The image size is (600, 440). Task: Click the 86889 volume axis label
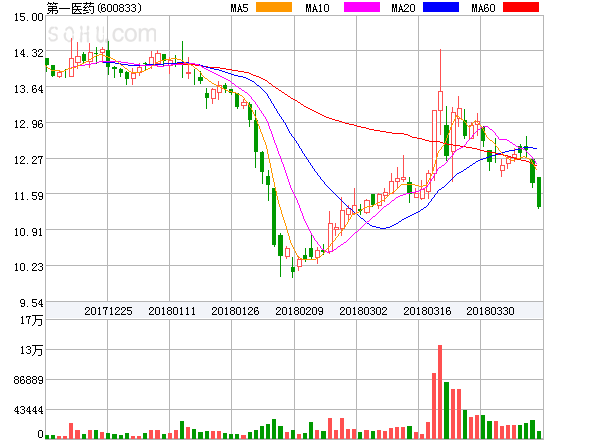(29, 380)
